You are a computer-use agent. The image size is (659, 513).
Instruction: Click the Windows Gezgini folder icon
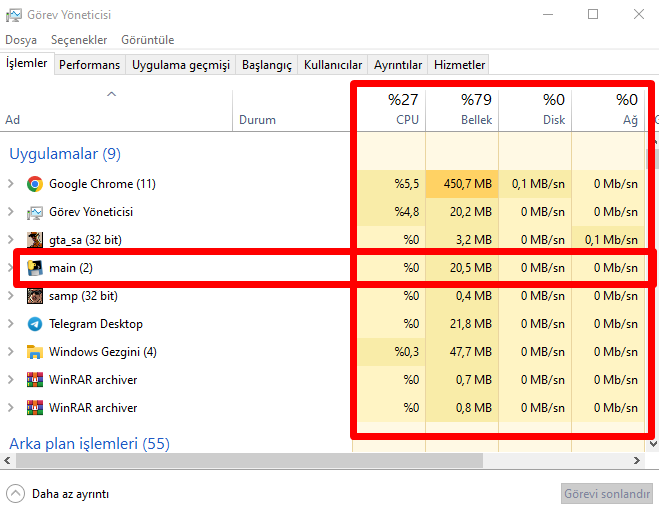click(35, 352)
